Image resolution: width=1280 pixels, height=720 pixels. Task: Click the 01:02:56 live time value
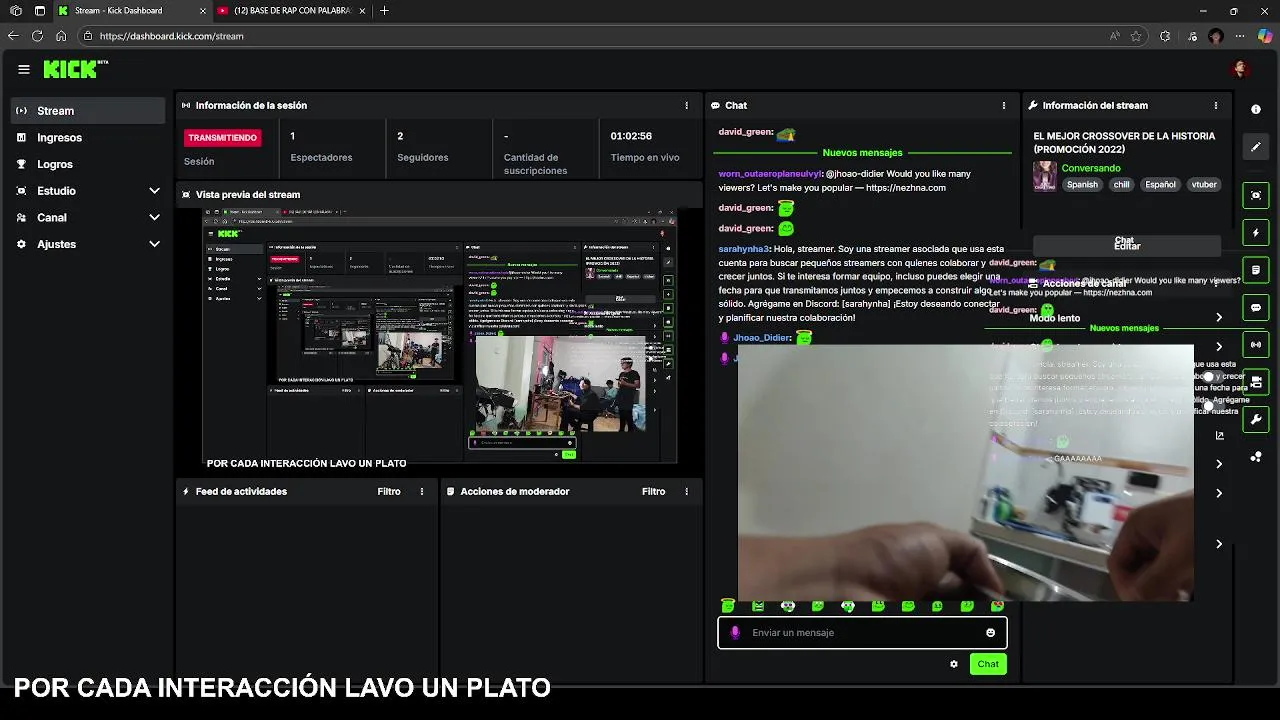(x=631, y=136)
